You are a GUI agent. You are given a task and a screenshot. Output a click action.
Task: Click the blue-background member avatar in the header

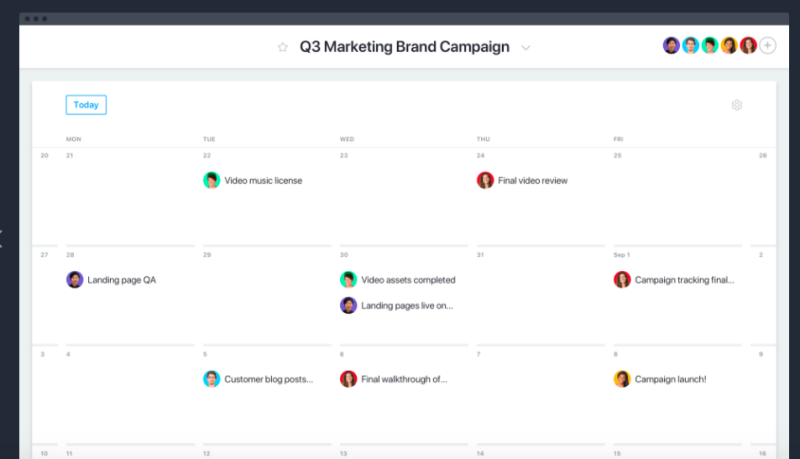[x=691, y=45]
